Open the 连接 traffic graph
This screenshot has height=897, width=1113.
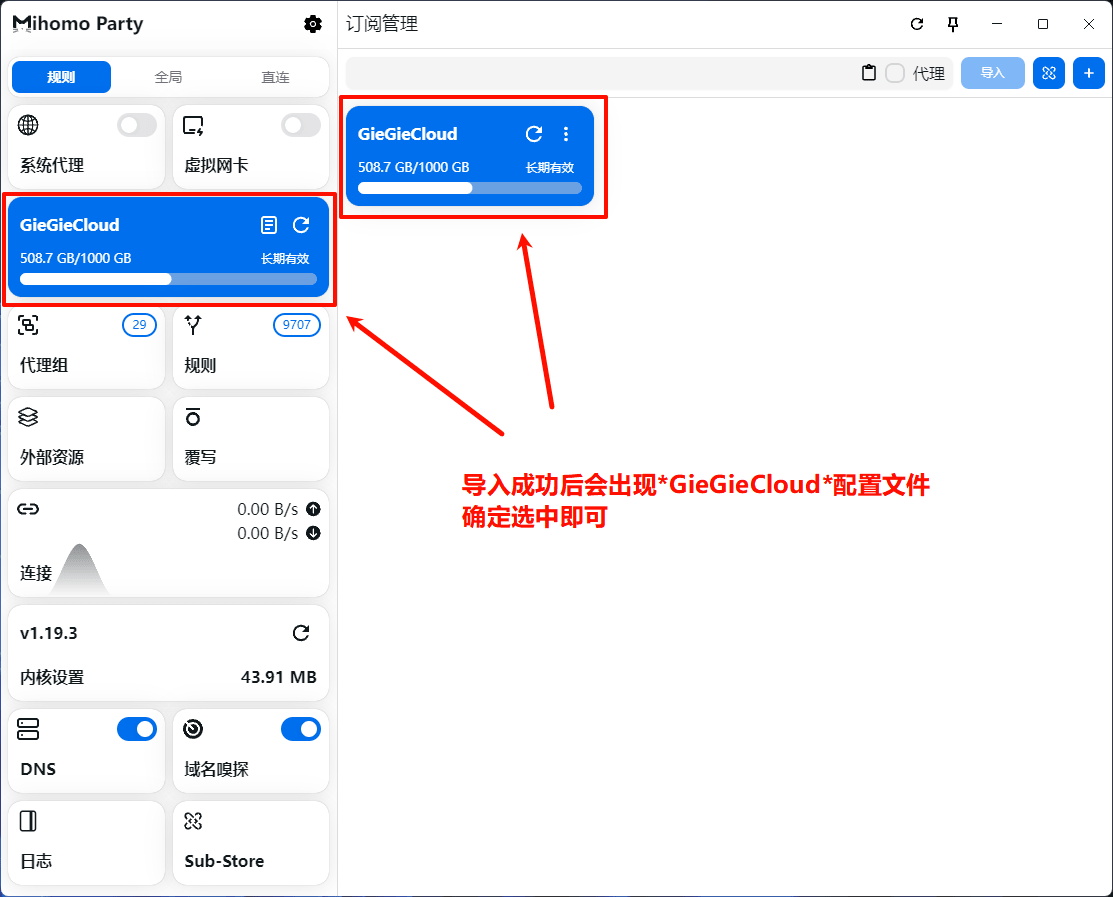tap(82, 568)
